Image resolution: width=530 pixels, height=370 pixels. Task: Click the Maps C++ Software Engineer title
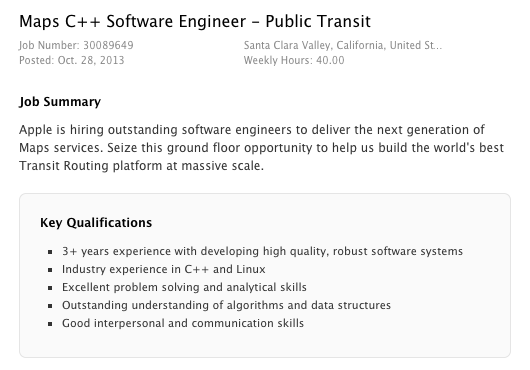point(195,22)
